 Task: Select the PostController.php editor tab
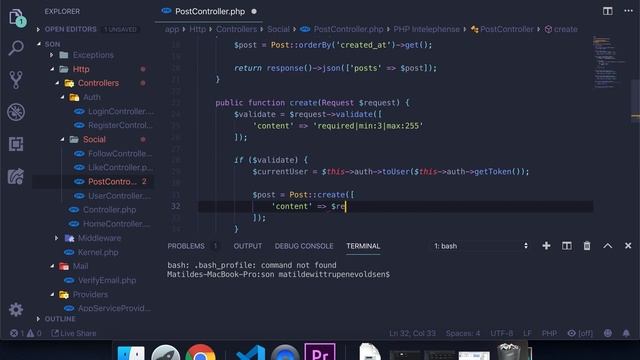click(209, 11)
